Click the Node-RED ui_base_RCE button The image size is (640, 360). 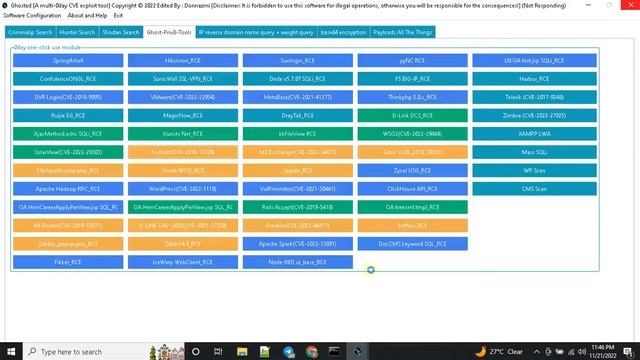(x=298, y=262)
